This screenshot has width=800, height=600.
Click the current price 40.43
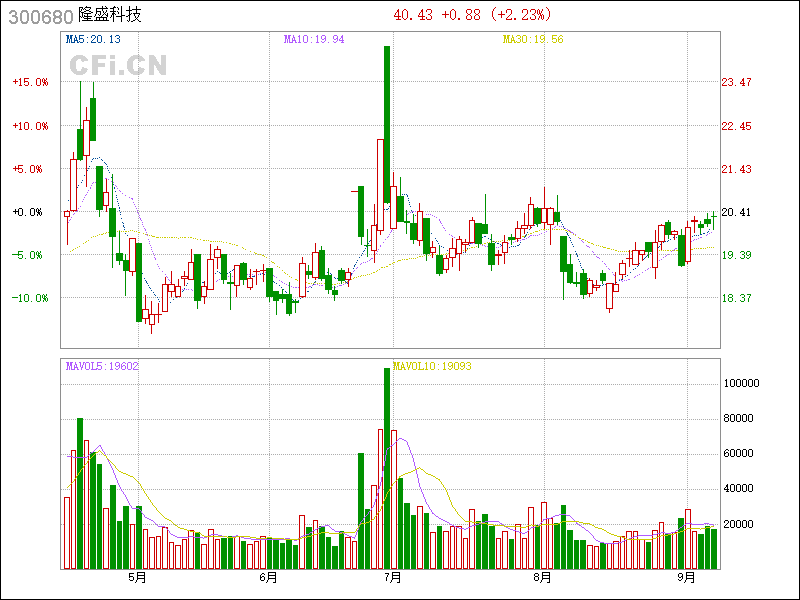point(414,15)
